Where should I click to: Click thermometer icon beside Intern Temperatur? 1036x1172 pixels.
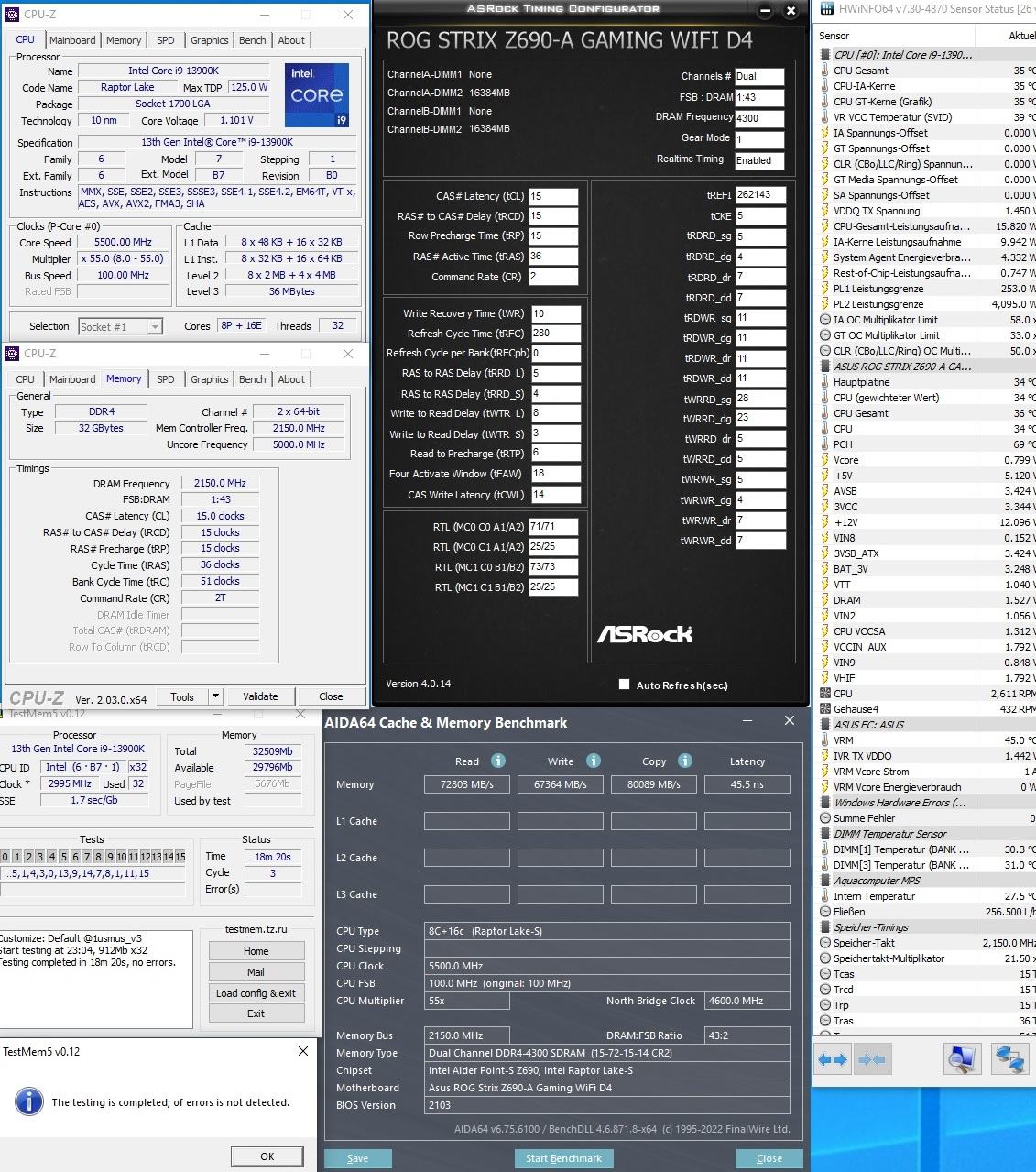coord(825,896)
